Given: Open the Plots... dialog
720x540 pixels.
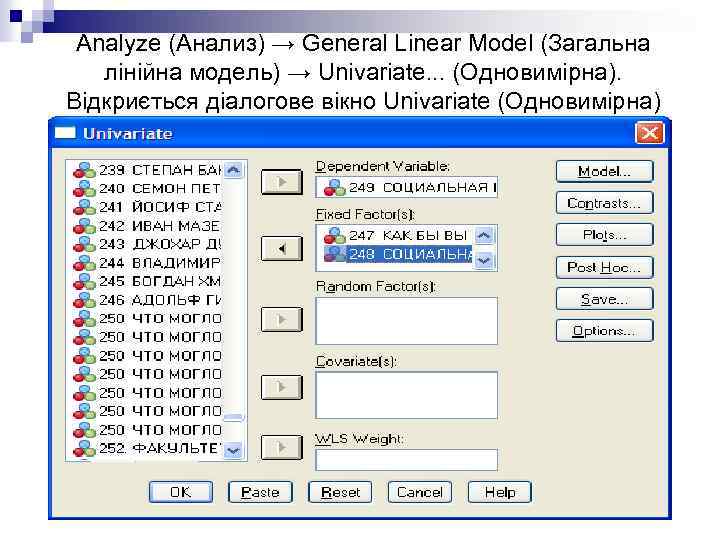Looking at the screenshot, I should point(604,235).
